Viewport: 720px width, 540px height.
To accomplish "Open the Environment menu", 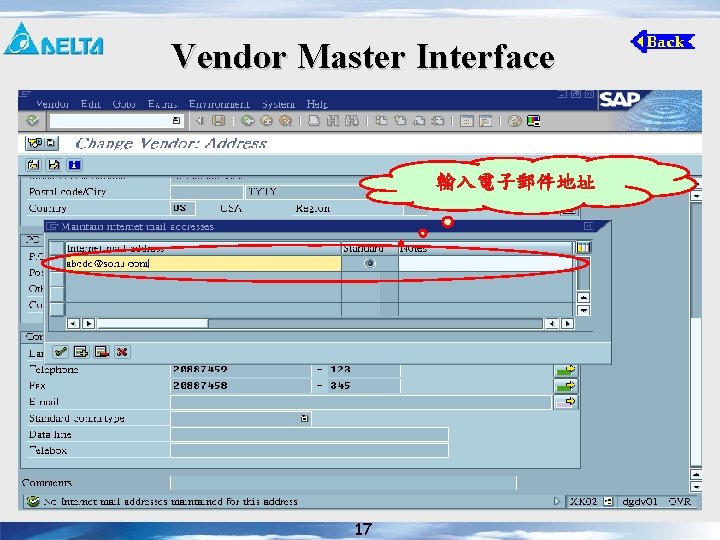I will pos(219,104).
